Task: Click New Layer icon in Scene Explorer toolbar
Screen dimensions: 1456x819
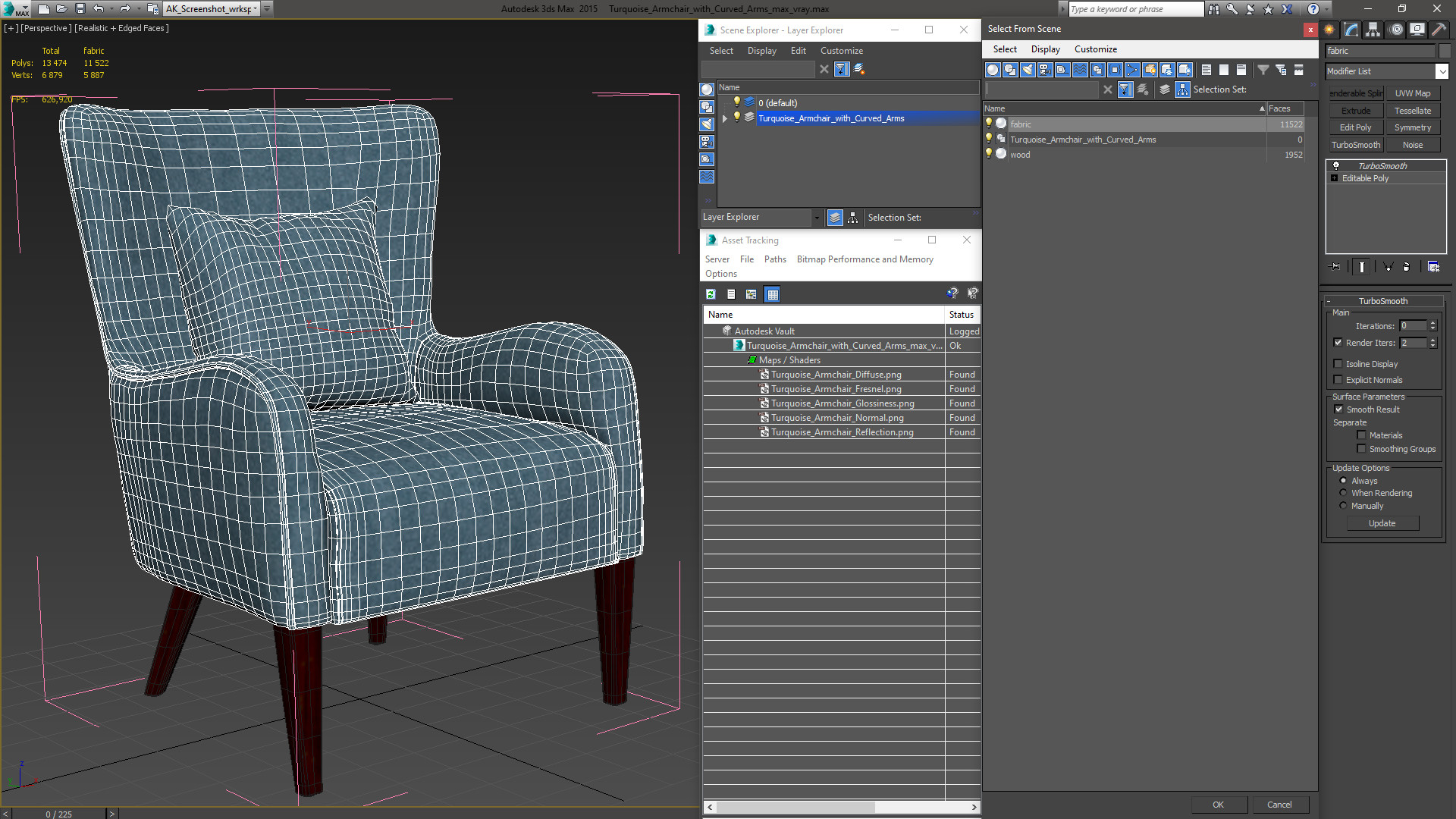Action: (x=859, y=69)
